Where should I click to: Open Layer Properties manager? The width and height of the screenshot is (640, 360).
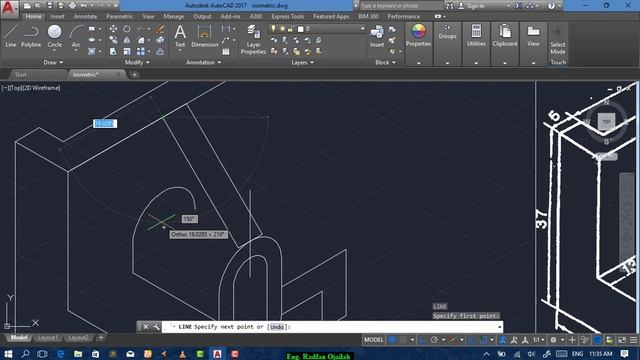(253, 39)
